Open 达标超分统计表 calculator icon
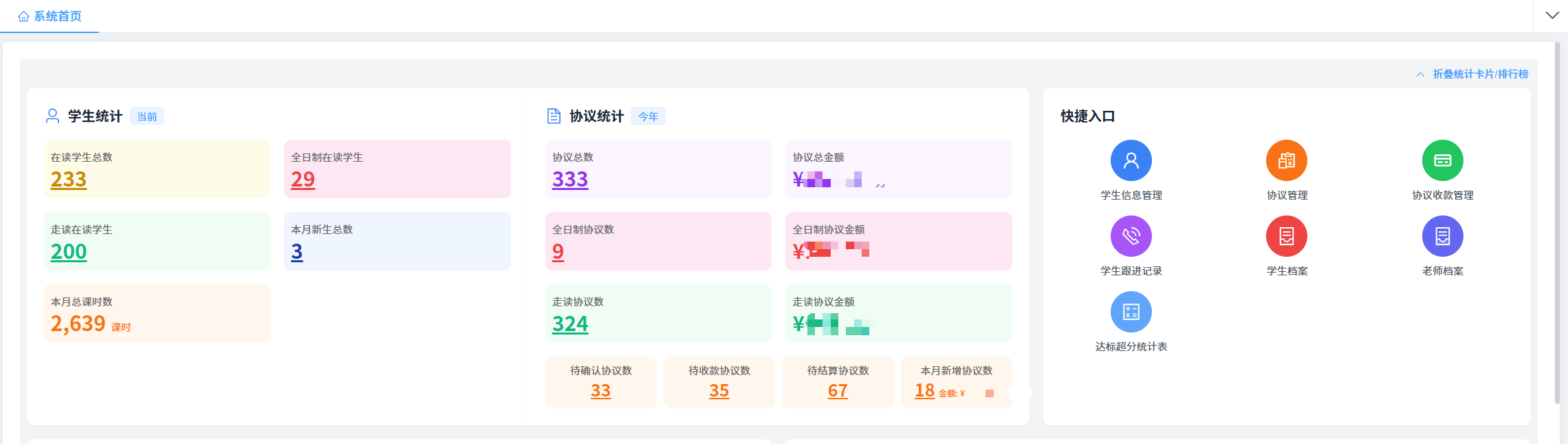The image size is (1568, 444). pos(1131,312)
